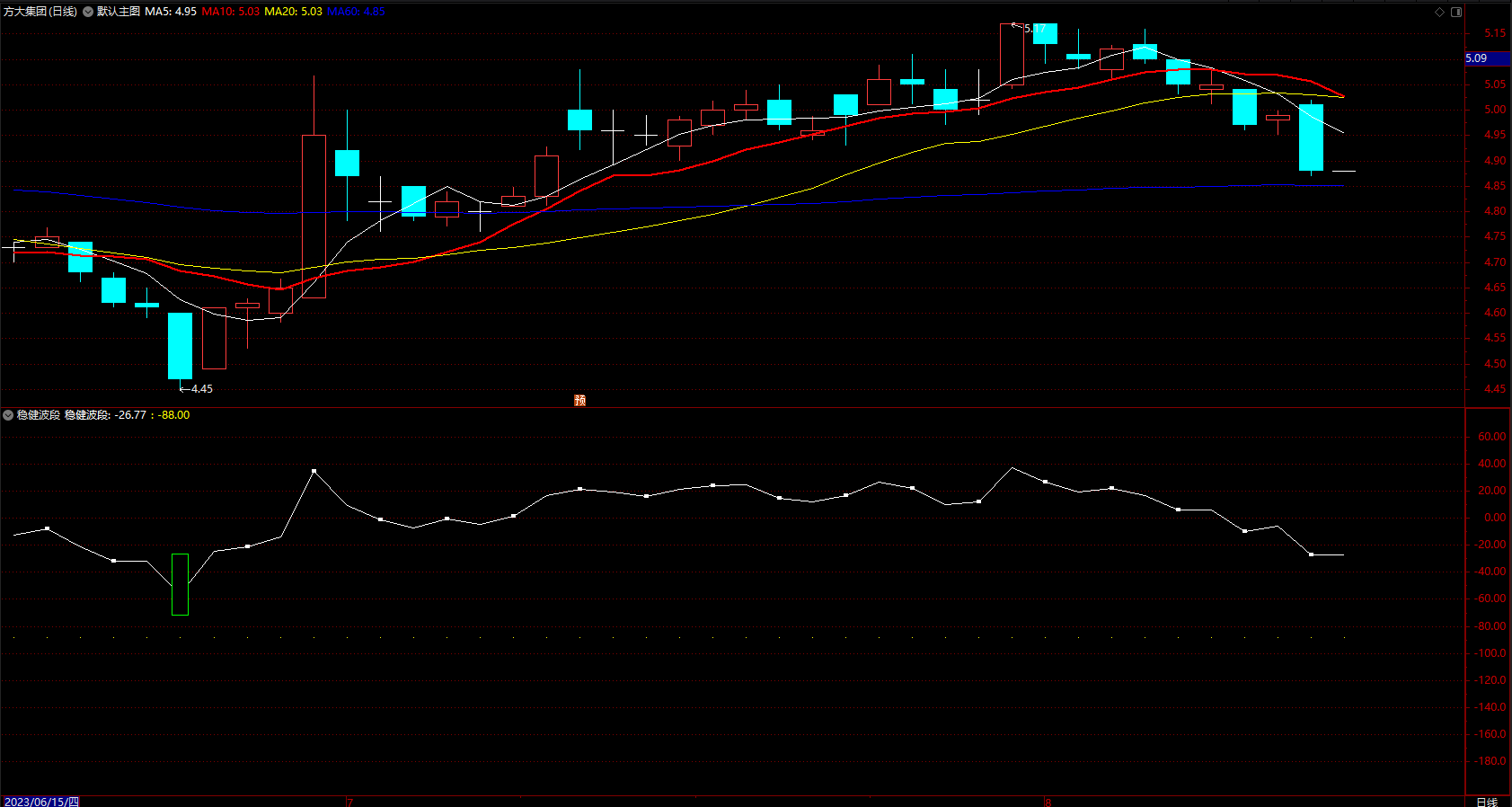Click the highlighted 5.09 price tag on axis

pos(1487,58)
